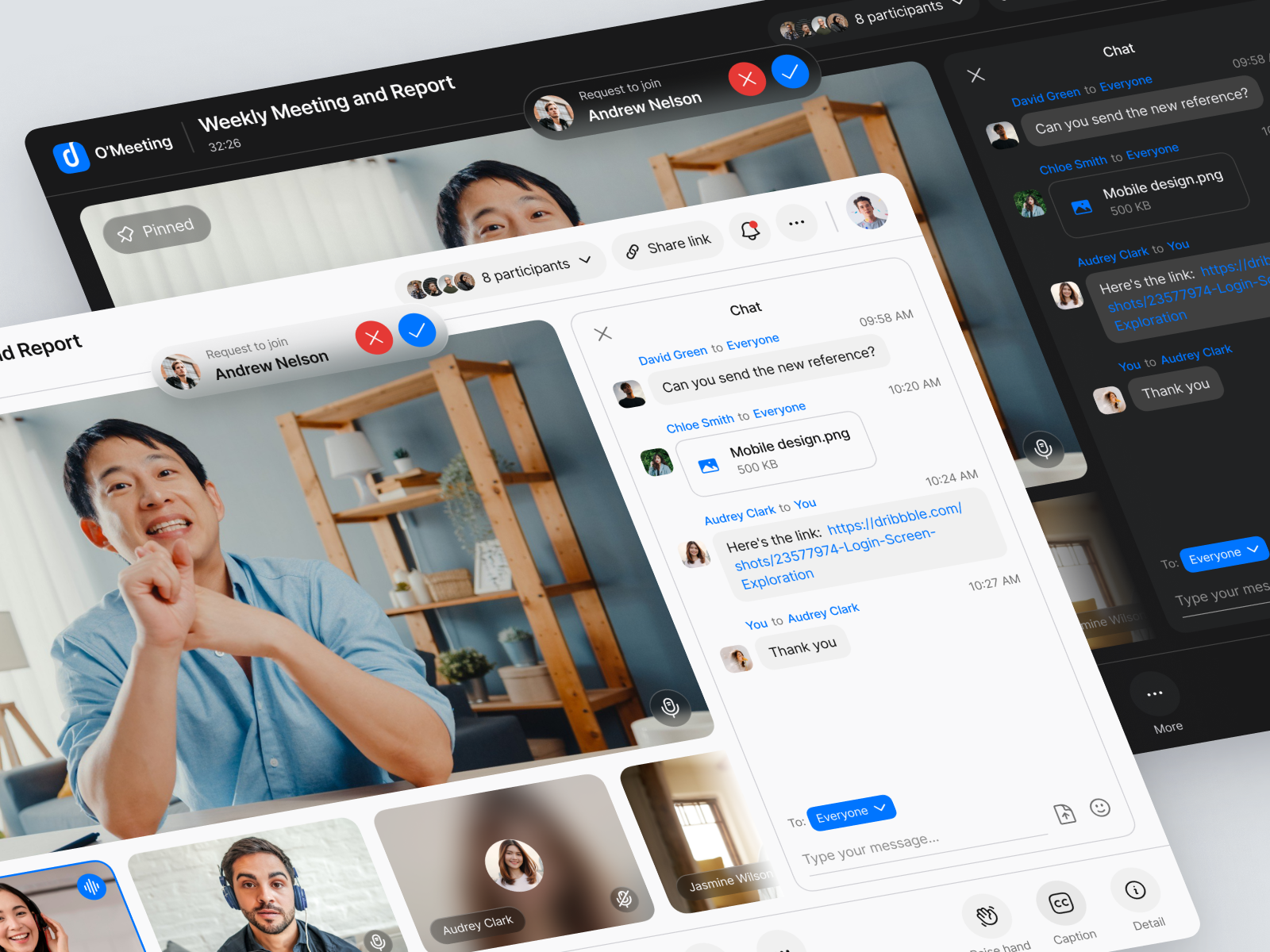Open Exploration link in dark chat
Viewport: 1270px width, 952px height.
[1150, 321]
